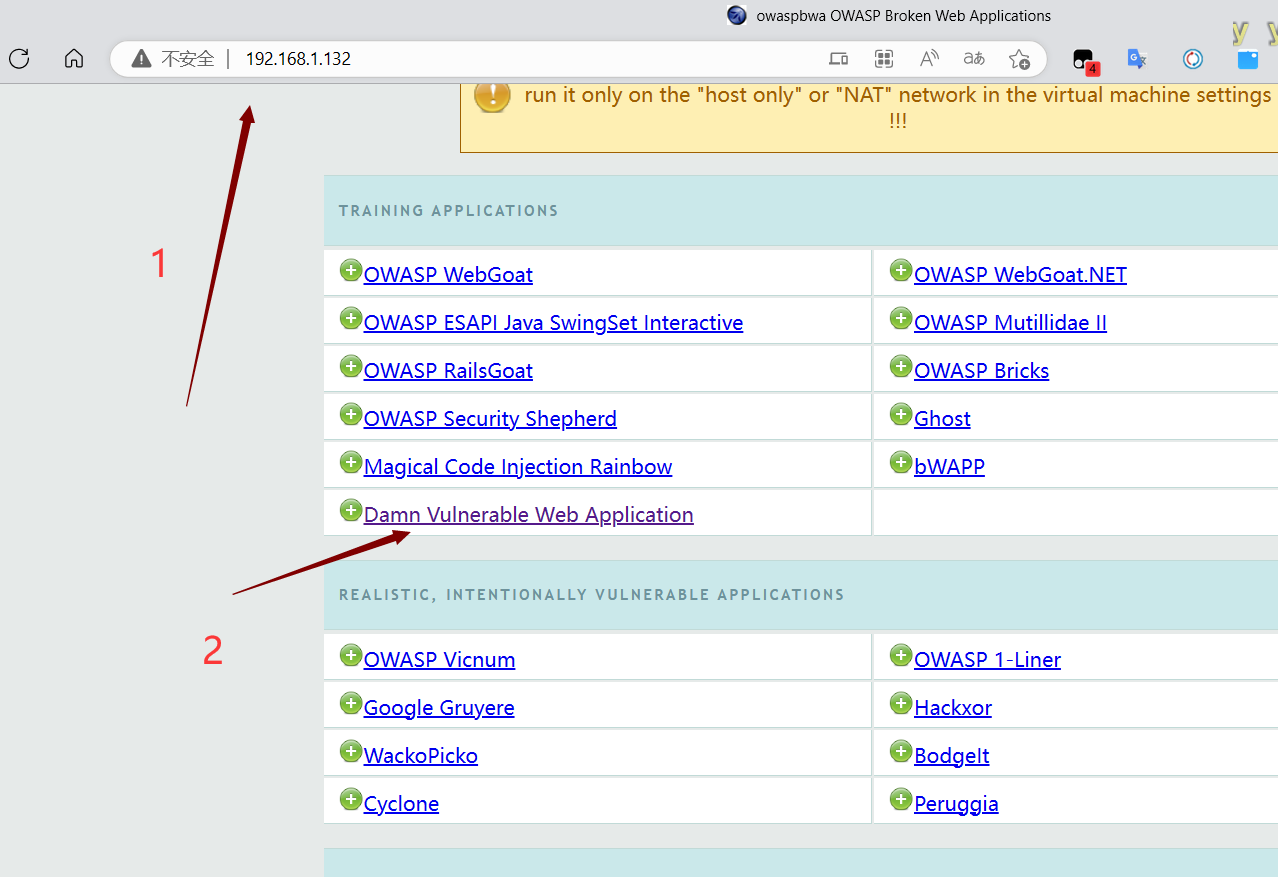1278x877 pixels.
Task: Expand the green plus beside OWASP WebGoat.NET
Action: coord(900,270)
